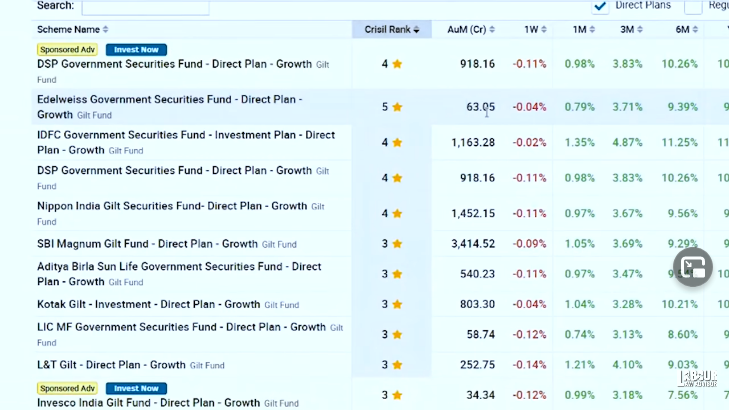This screenshot has height=410, width=729.
Task: Click 3M value 3.67% in Nippon India row
Action: pos(627,213)
